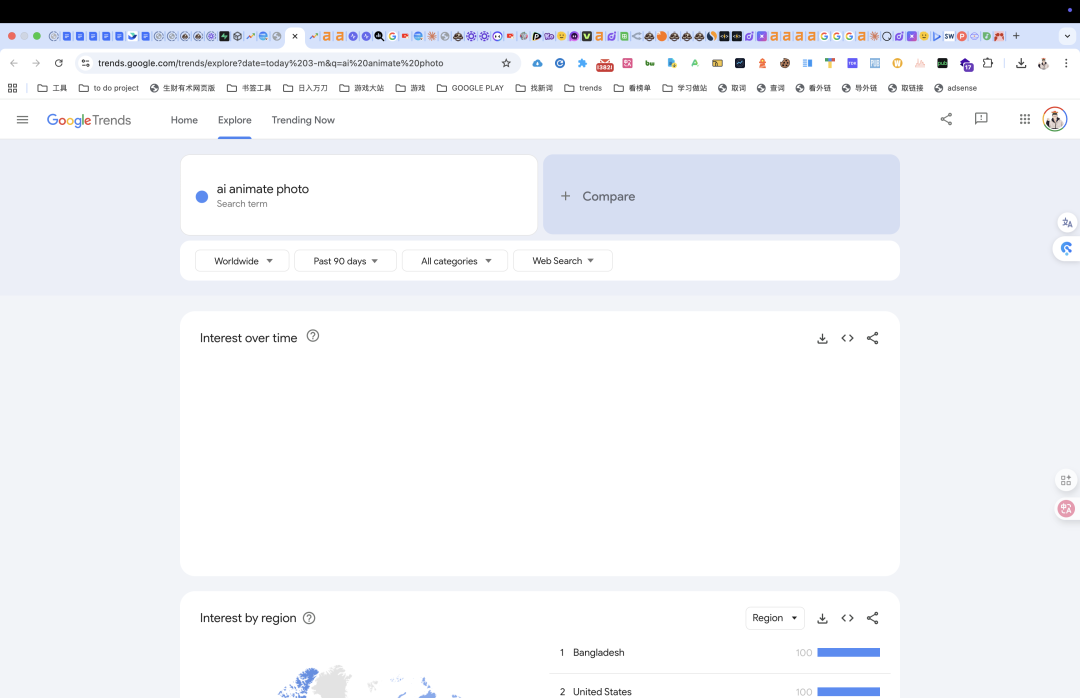Open the Web Search type dropdown

point(563,260)
